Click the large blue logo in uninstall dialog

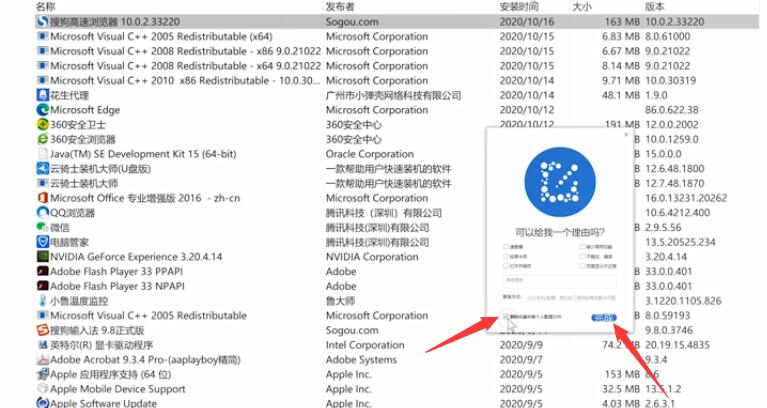click(560, 182)
